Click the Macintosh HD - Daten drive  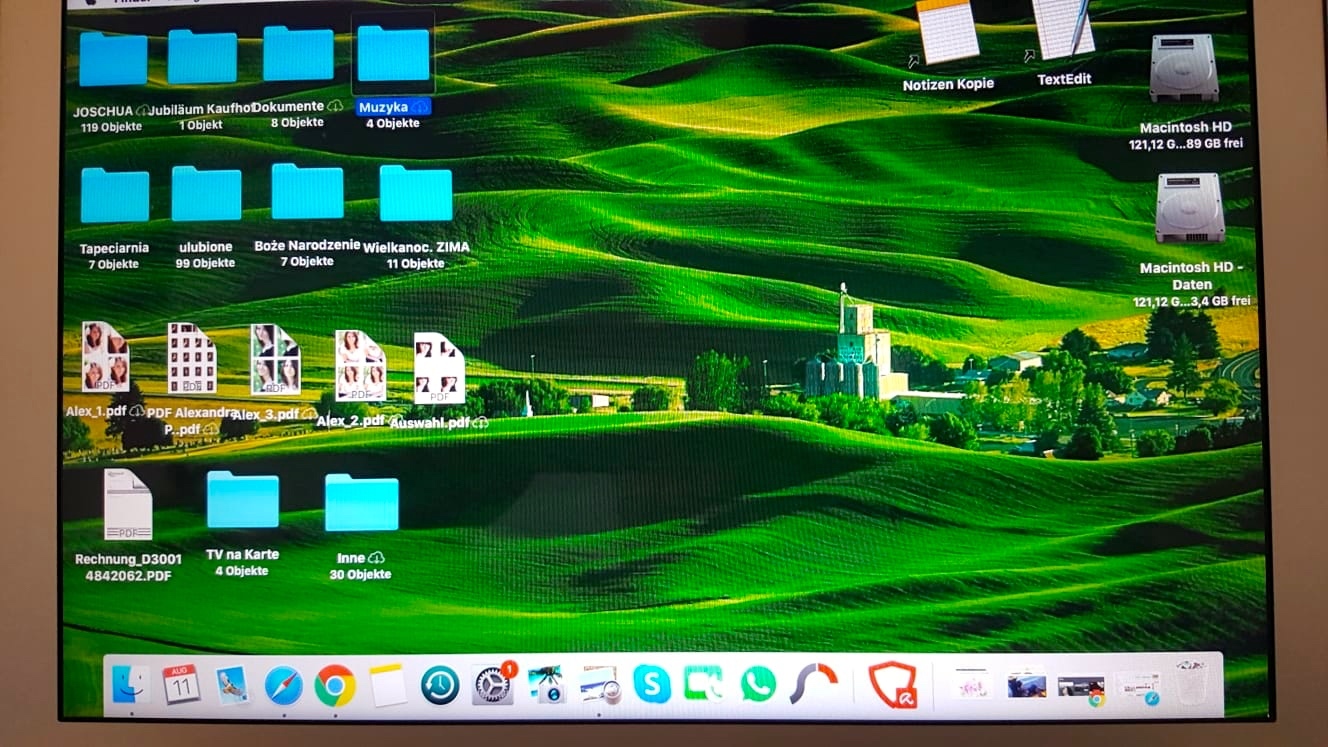(1189, 209)
